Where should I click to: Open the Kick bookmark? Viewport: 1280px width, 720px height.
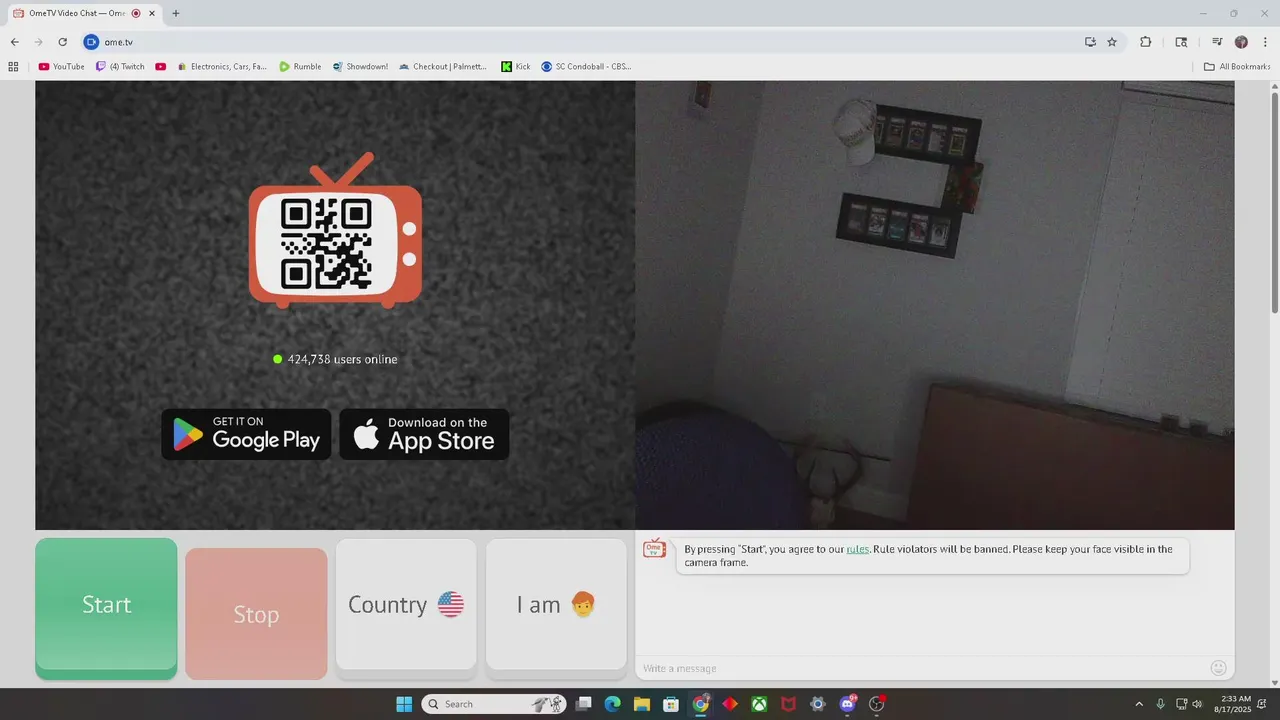(516, 67)
